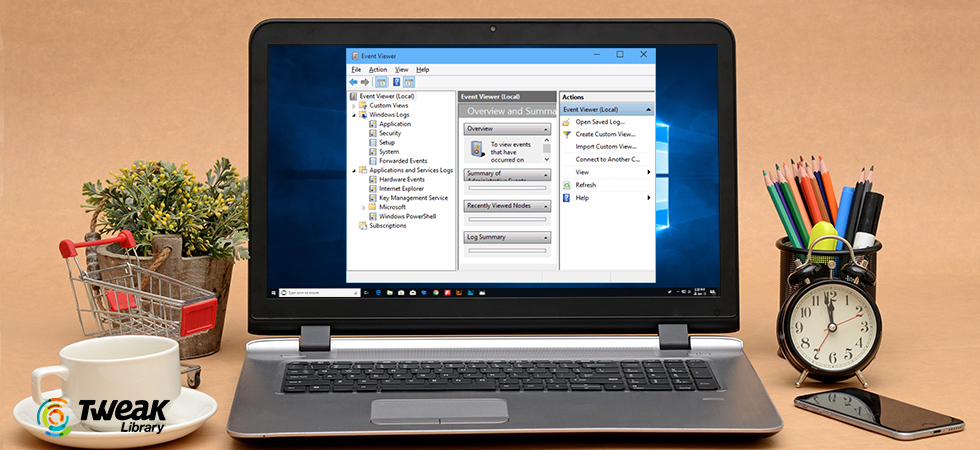Toggle the Show/Hide Action Pane toolbar icon
Image resolution: width=980 pixels, height=450 pixels.
[409, 82]
